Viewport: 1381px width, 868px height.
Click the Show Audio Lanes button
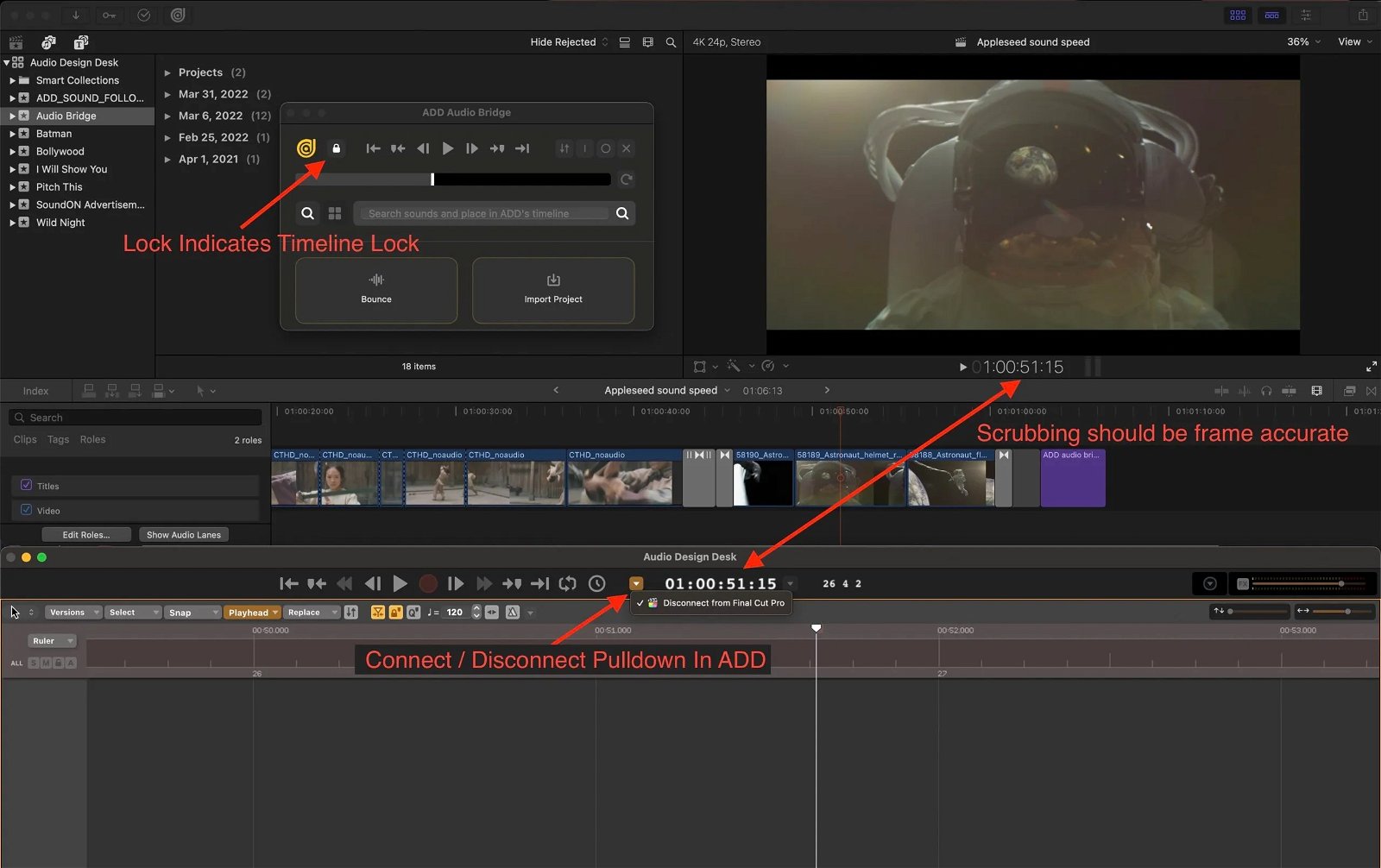(x=184, y=535)
